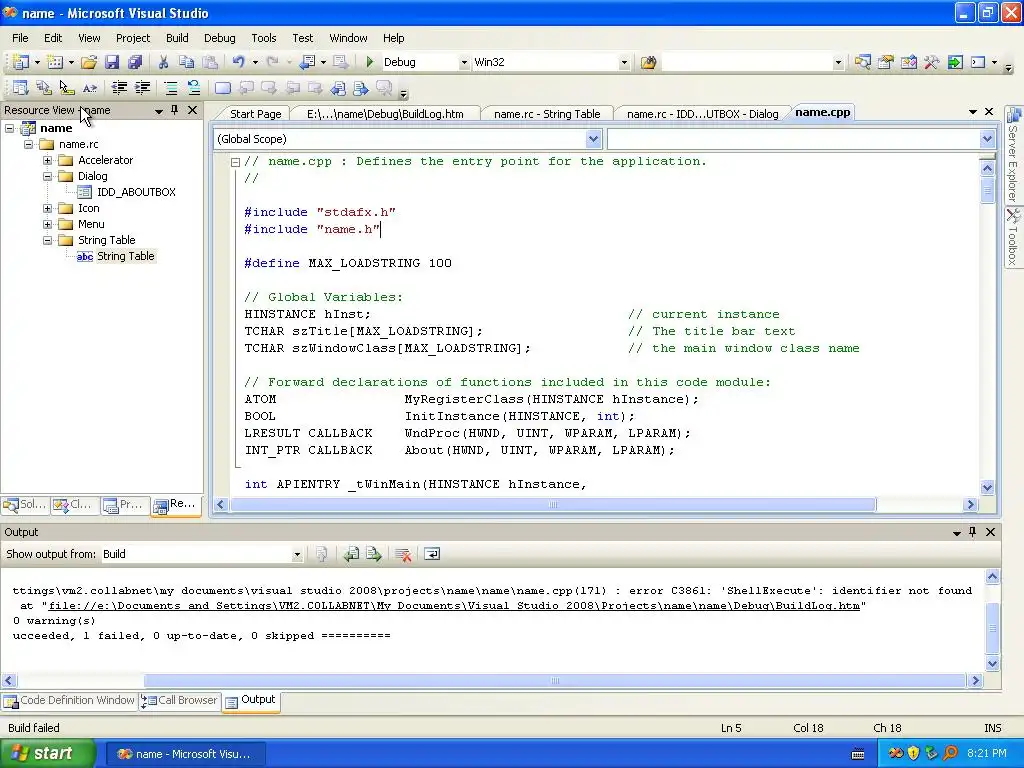Open the Tools menu
The width and height of the screenshot is (1024, 768).
click(264, 38)
